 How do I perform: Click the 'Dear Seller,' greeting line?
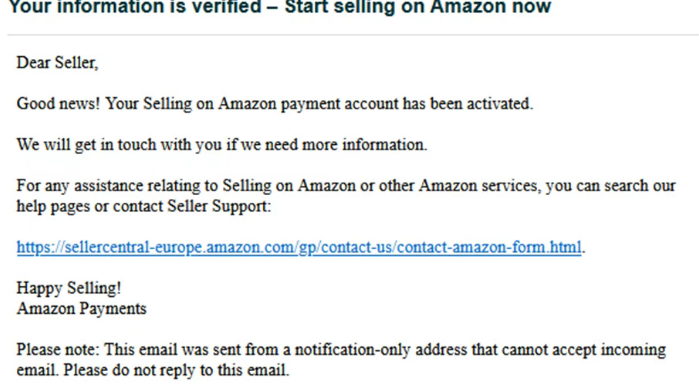(57, 62)
